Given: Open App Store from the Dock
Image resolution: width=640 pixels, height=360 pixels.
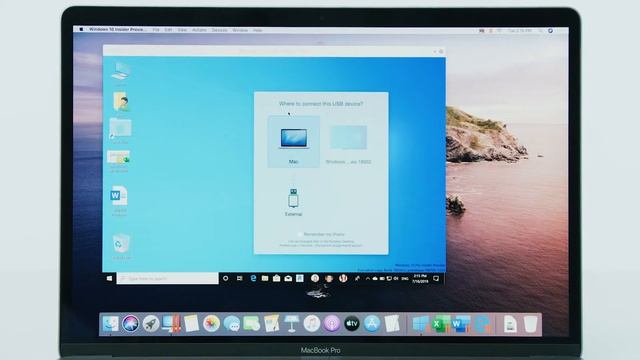Looking at the screenshot, I should [x=372, y=324].
